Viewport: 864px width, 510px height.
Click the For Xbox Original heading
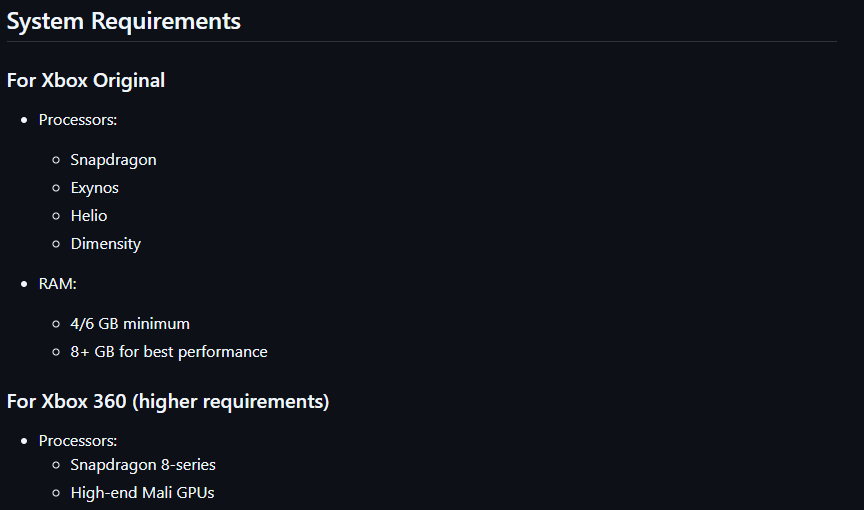86,80
